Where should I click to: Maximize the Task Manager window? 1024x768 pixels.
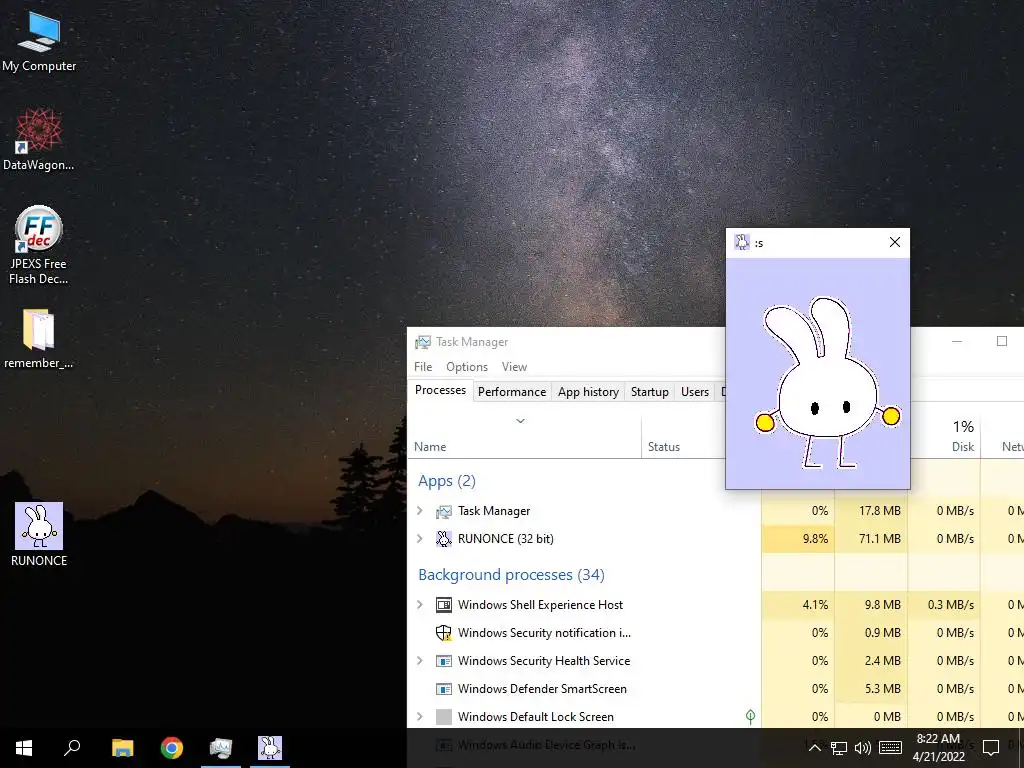pyautogui.click(x=1002, y=341)
